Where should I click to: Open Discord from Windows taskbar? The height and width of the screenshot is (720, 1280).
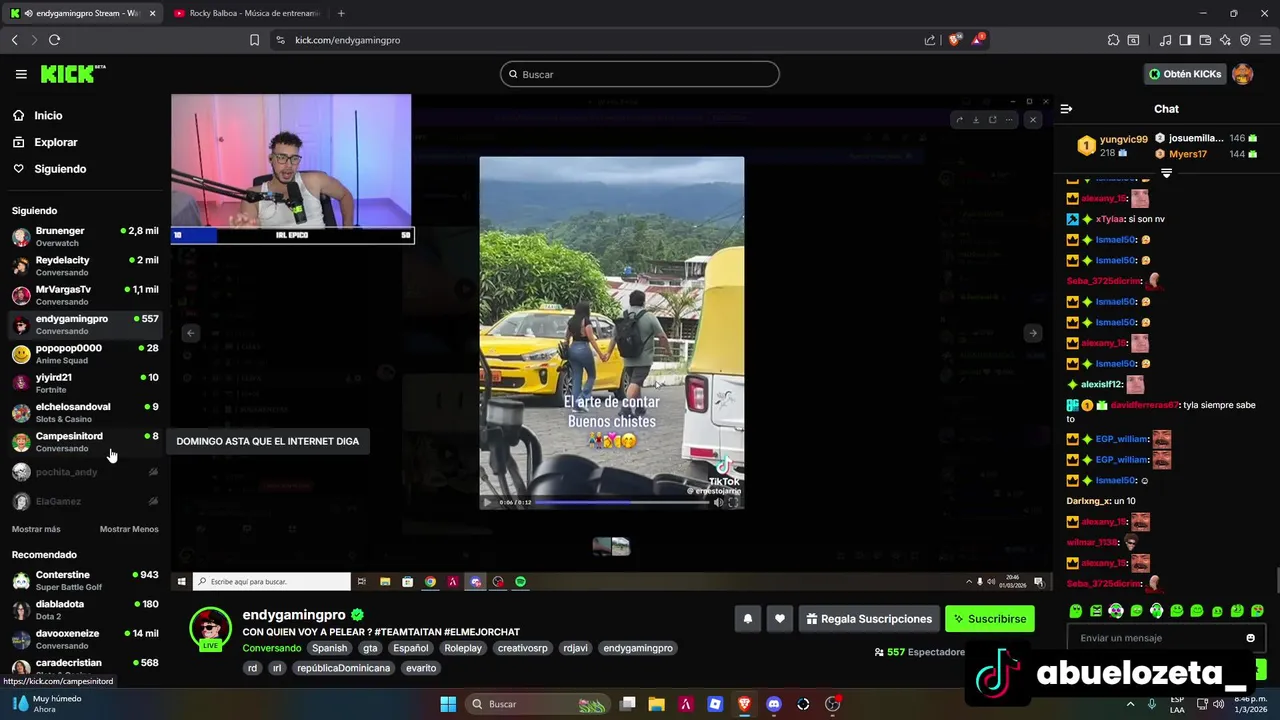coord(773,704)
